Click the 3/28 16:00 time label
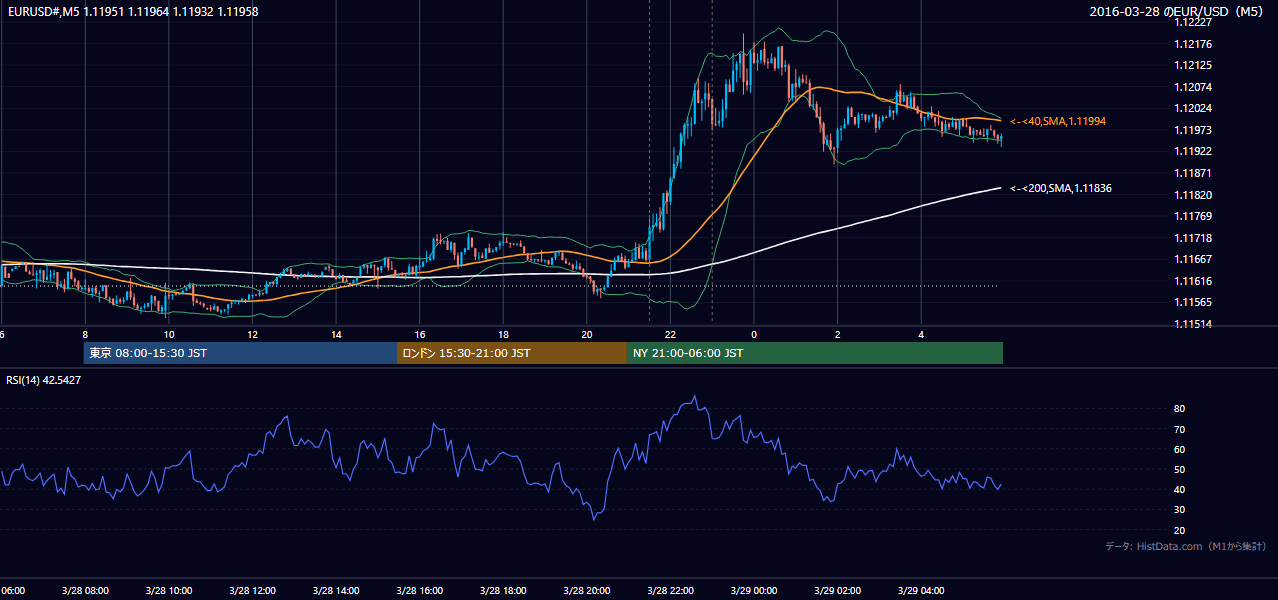 (x=419, y=590)
